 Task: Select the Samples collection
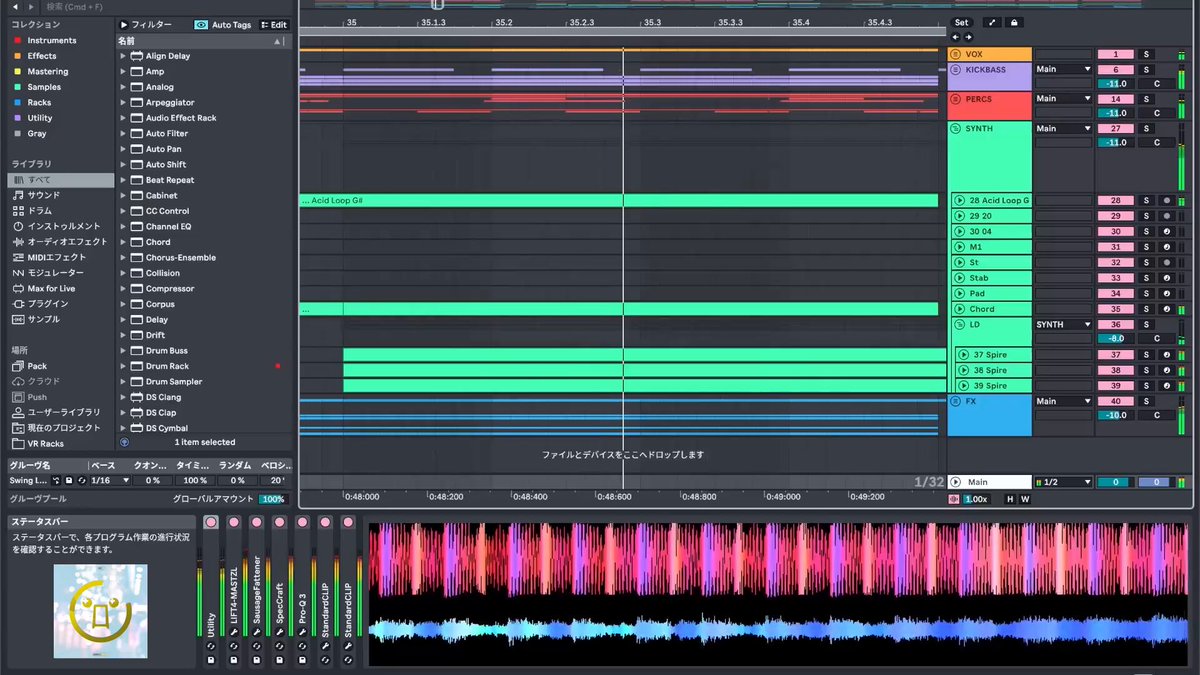click(44, 87)
